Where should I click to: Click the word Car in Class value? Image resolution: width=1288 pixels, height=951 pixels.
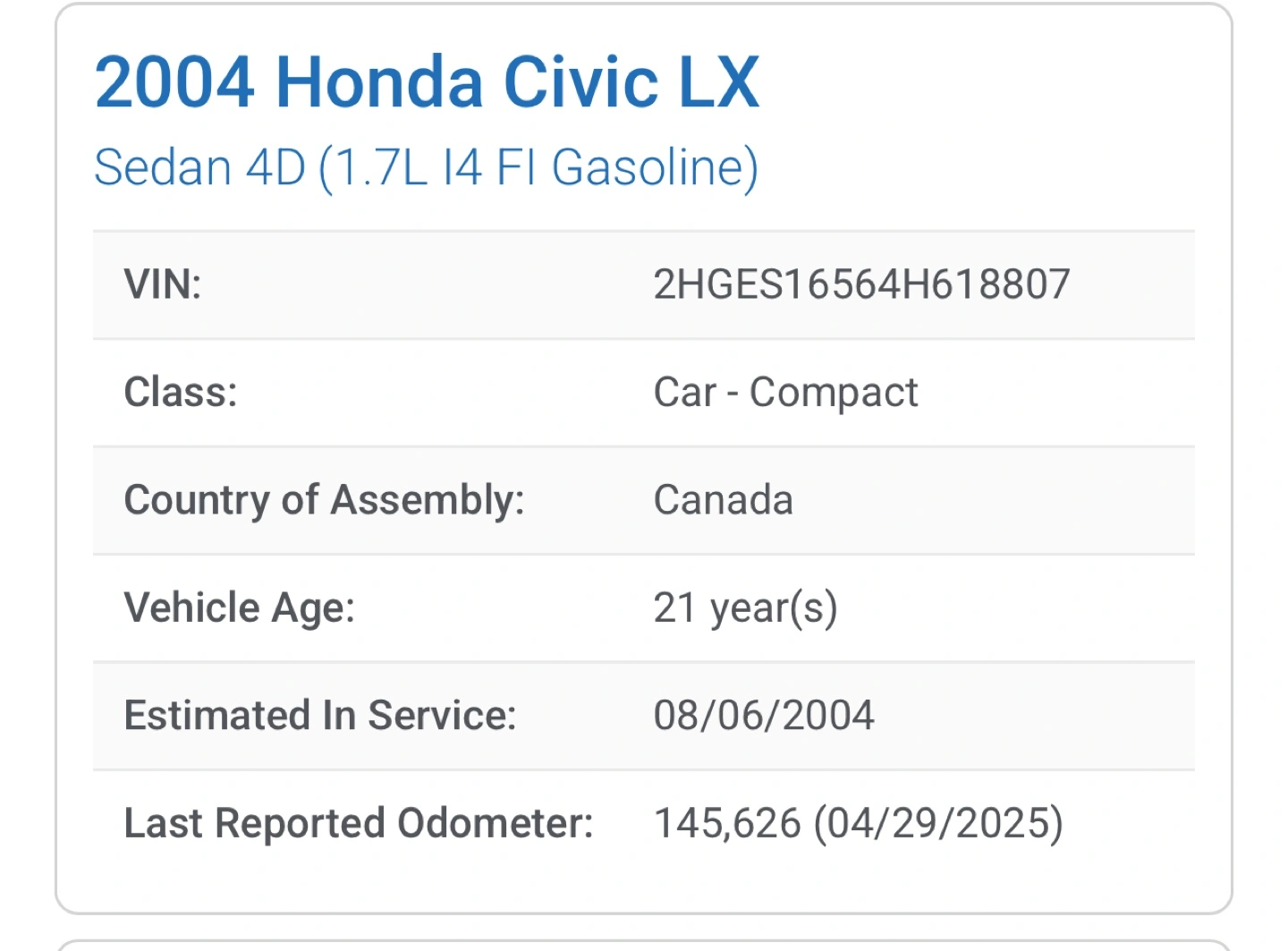click(x=685, y=392)
